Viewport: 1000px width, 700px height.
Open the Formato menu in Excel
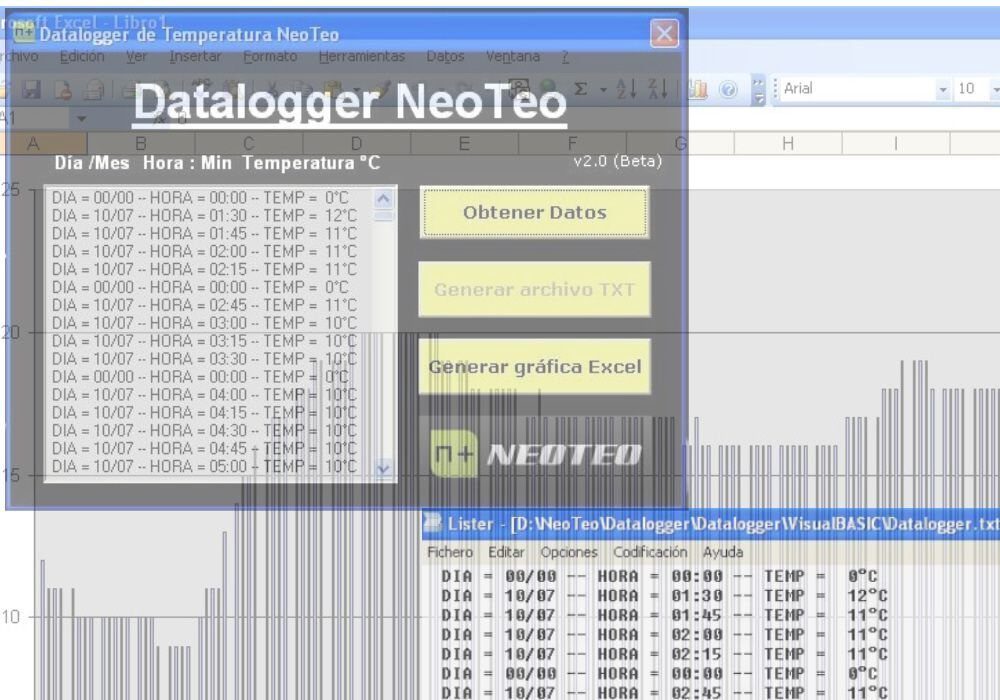pos(270,57)
